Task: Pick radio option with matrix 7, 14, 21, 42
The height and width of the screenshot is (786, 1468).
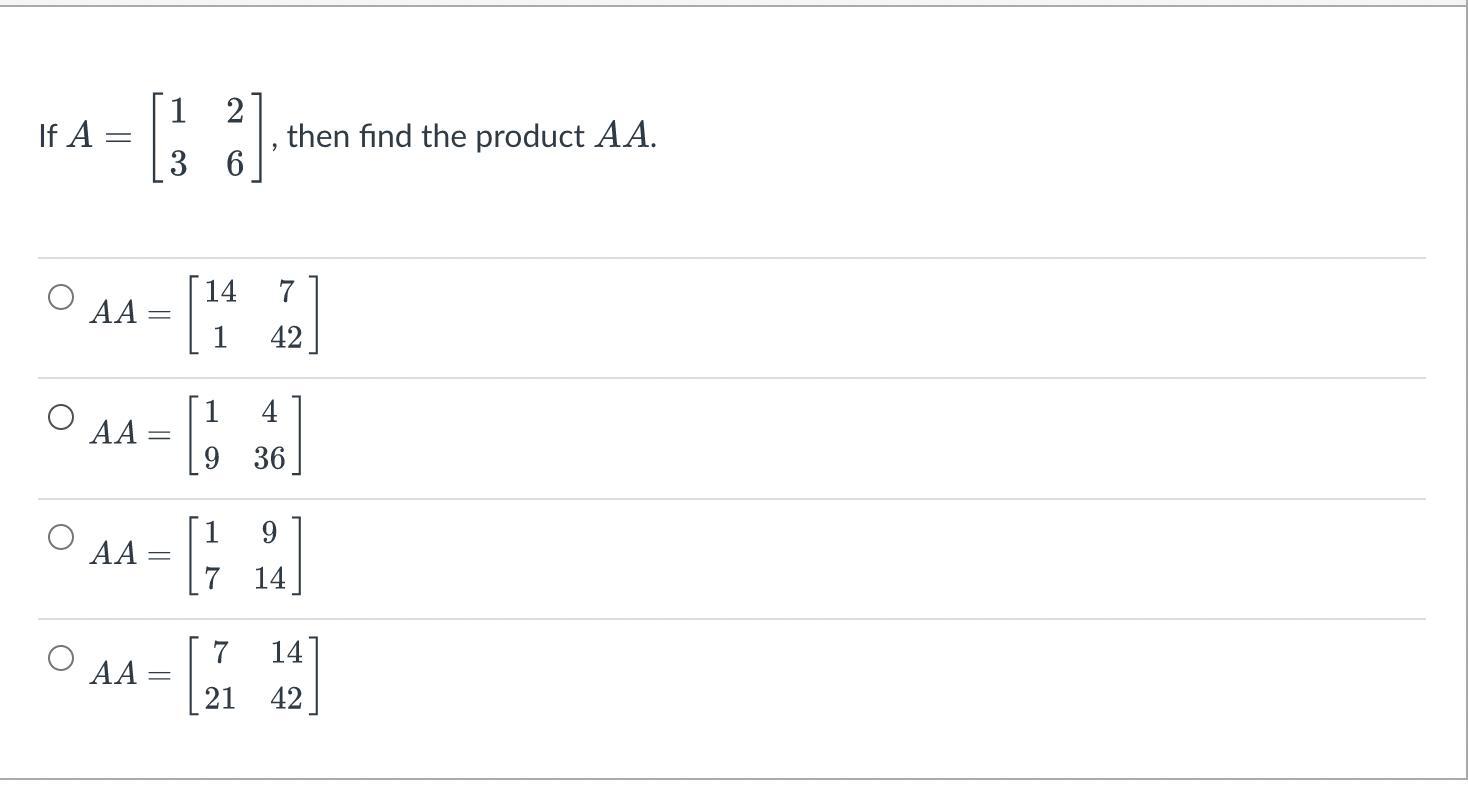Action: click(x=61, y=657)
